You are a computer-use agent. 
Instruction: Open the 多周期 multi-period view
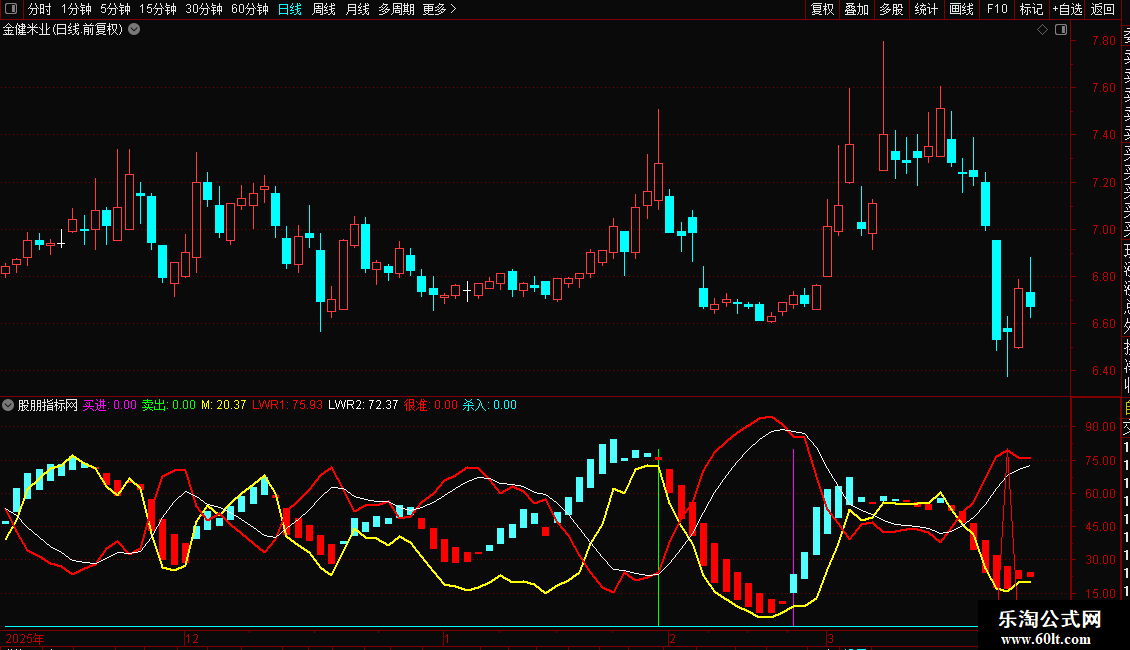click(x=396, y=9)
